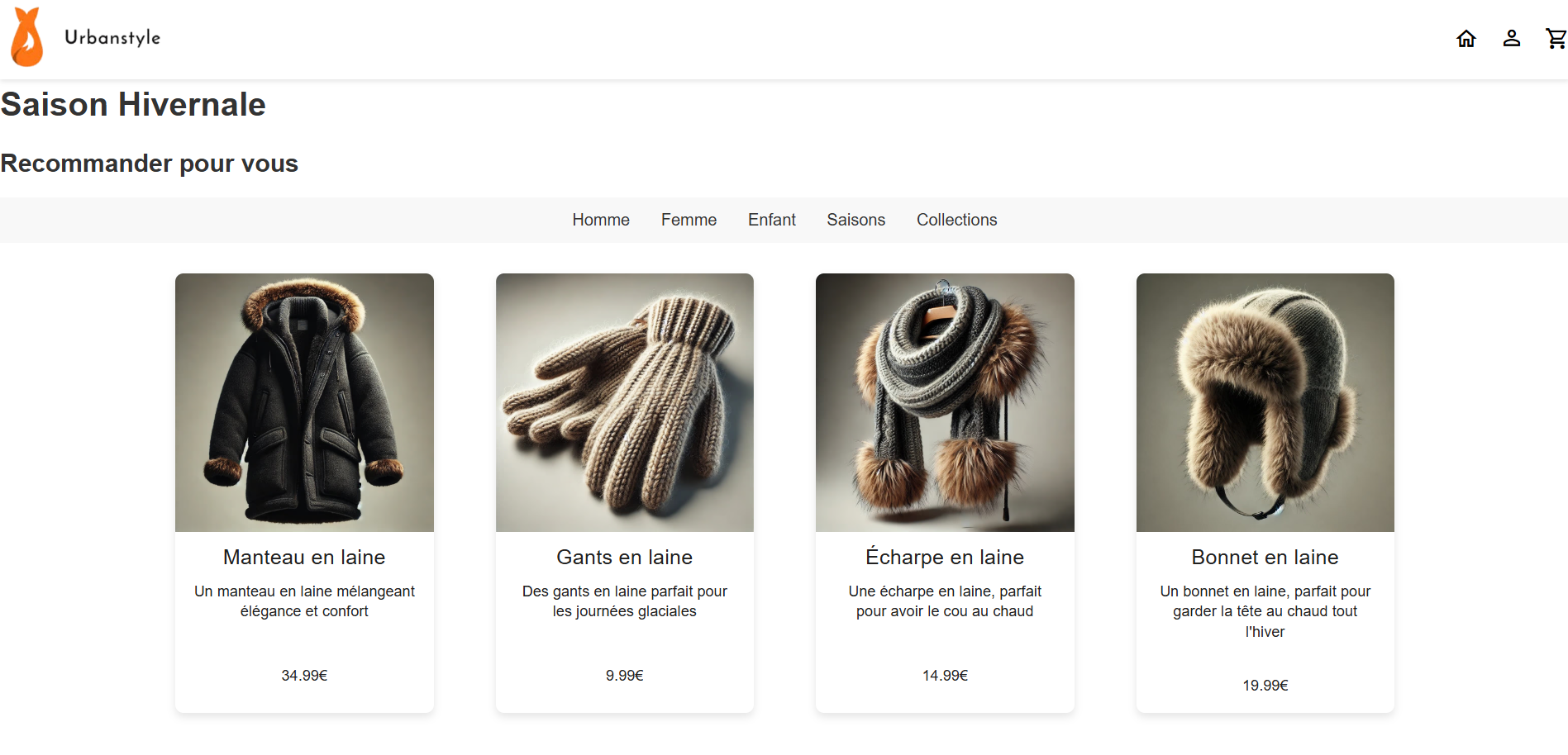Click the Recommander pour vous heading
The image size is (1568, 755).
tap(149, 164)
